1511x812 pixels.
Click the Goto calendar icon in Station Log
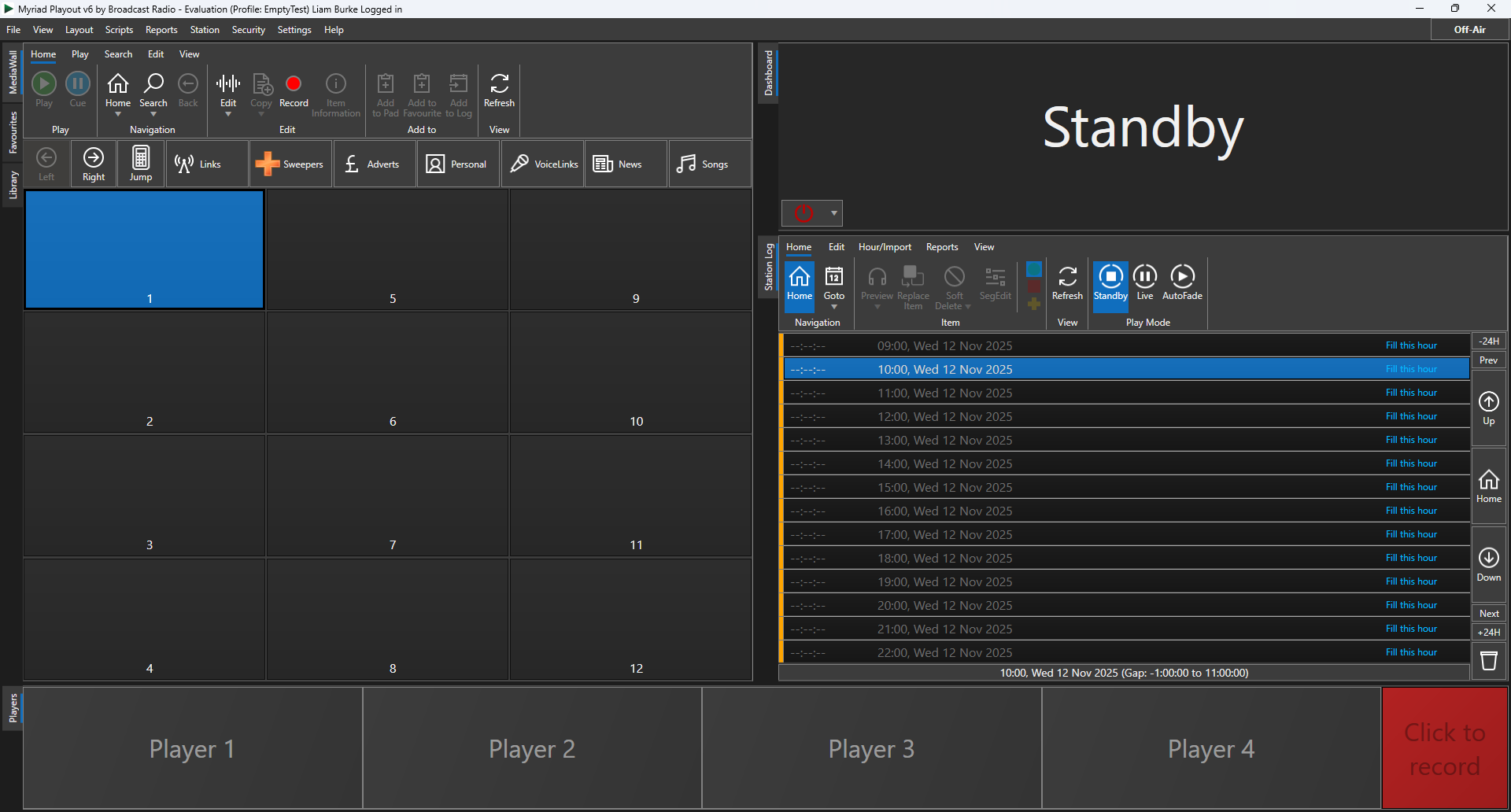pyautogui.click(x=833, y=277)
